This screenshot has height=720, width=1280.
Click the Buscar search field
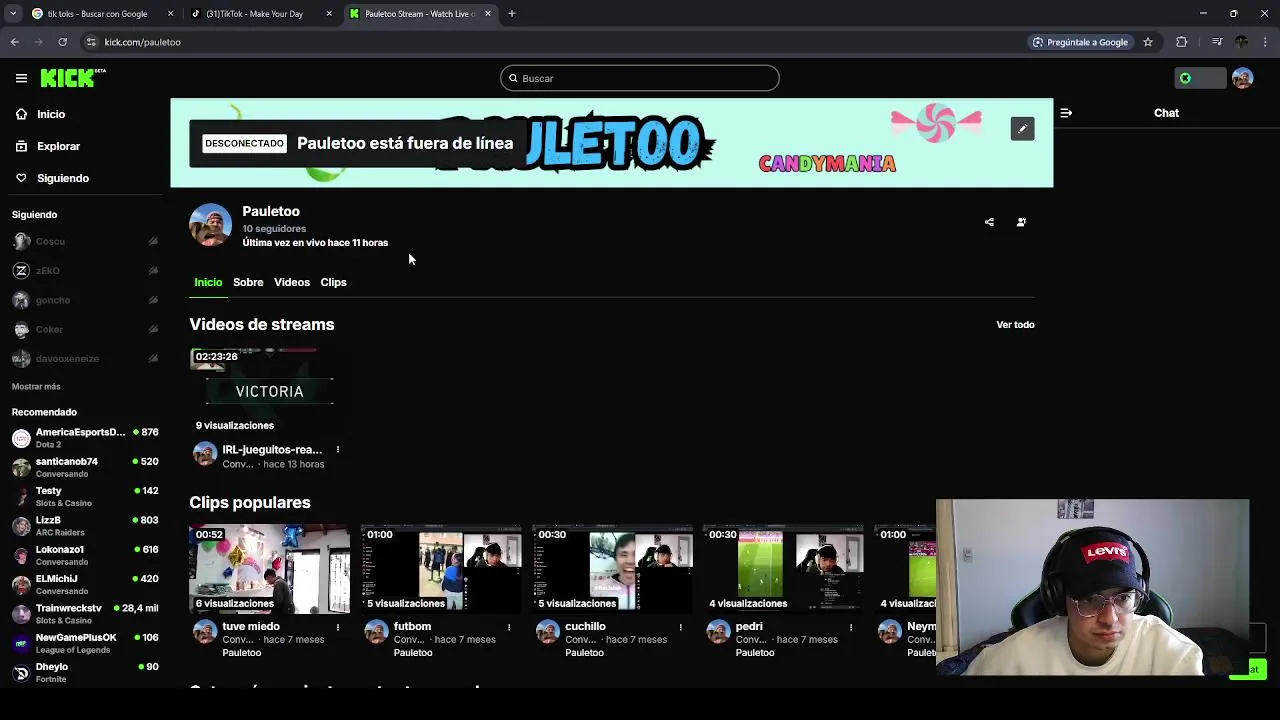click(x=640, y=78)
